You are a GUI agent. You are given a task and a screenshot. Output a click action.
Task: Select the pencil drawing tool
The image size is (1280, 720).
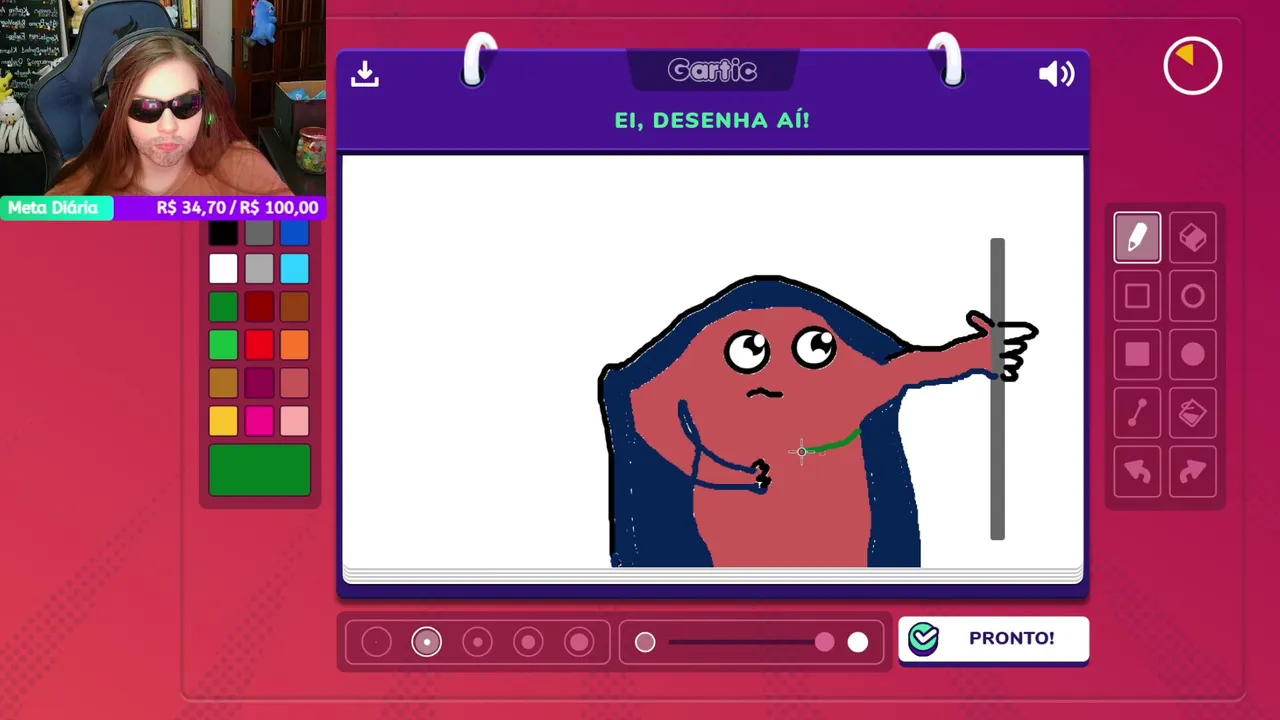point(1137,238)
